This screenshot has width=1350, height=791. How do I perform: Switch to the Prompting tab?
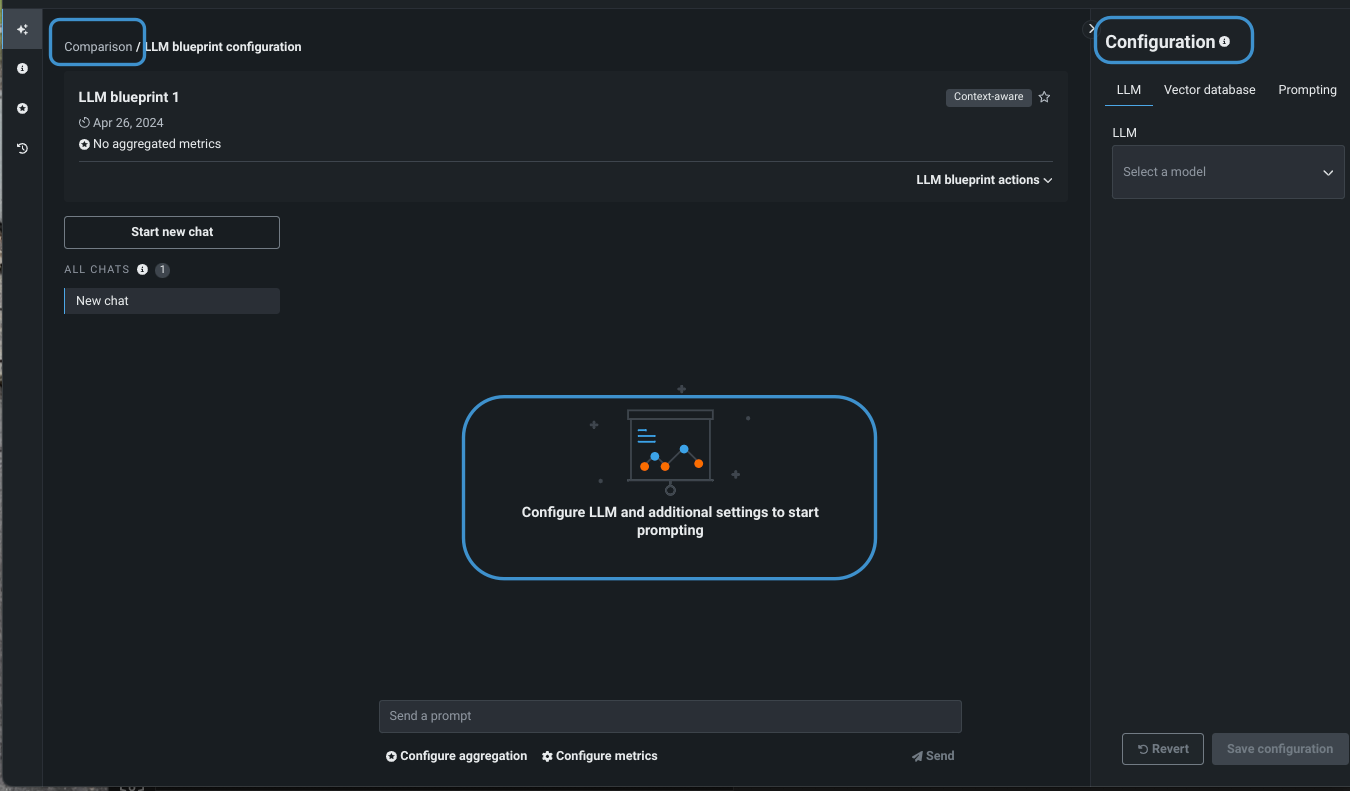point(1306,90)
